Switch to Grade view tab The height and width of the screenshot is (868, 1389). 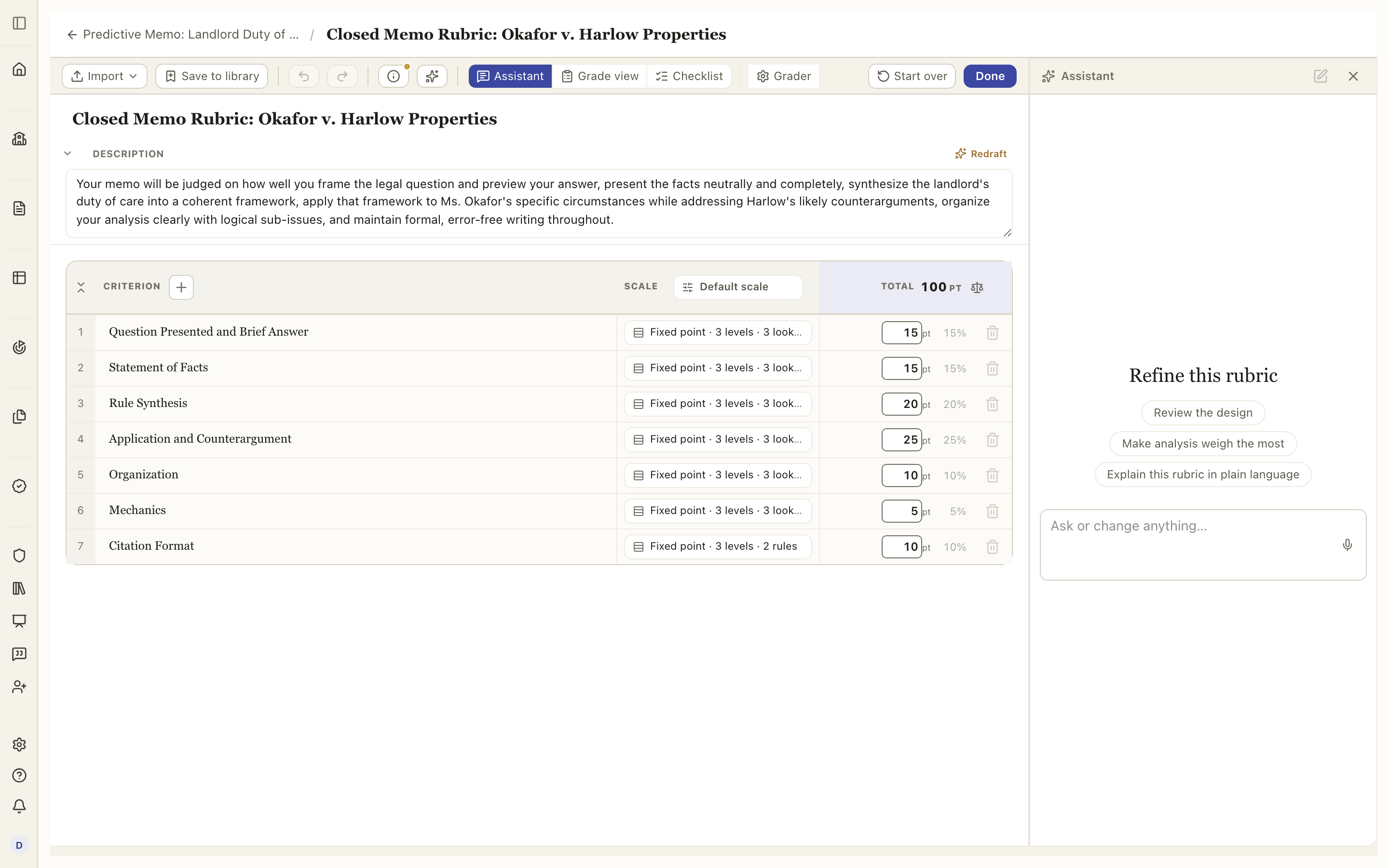point(600,76)
